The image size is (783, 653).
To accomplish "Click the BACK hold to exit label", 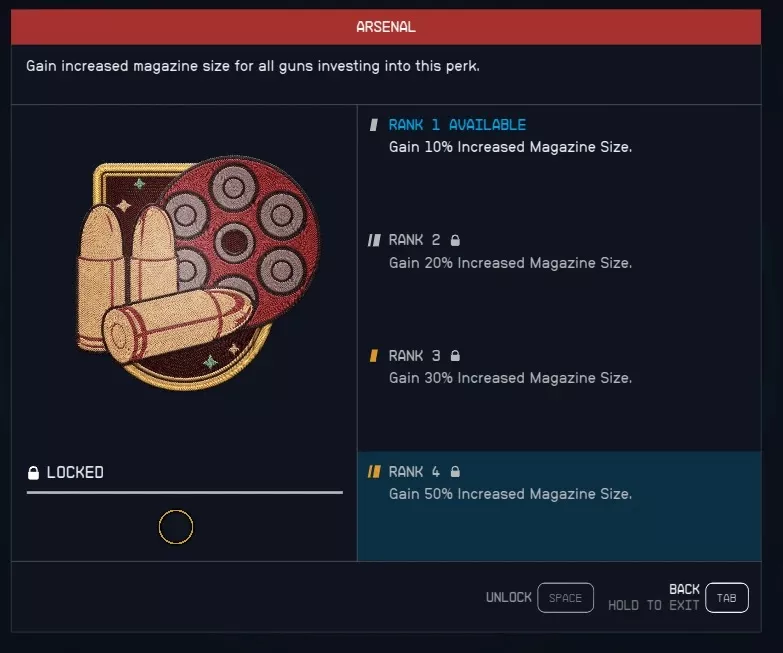I will tap(654, 597).
